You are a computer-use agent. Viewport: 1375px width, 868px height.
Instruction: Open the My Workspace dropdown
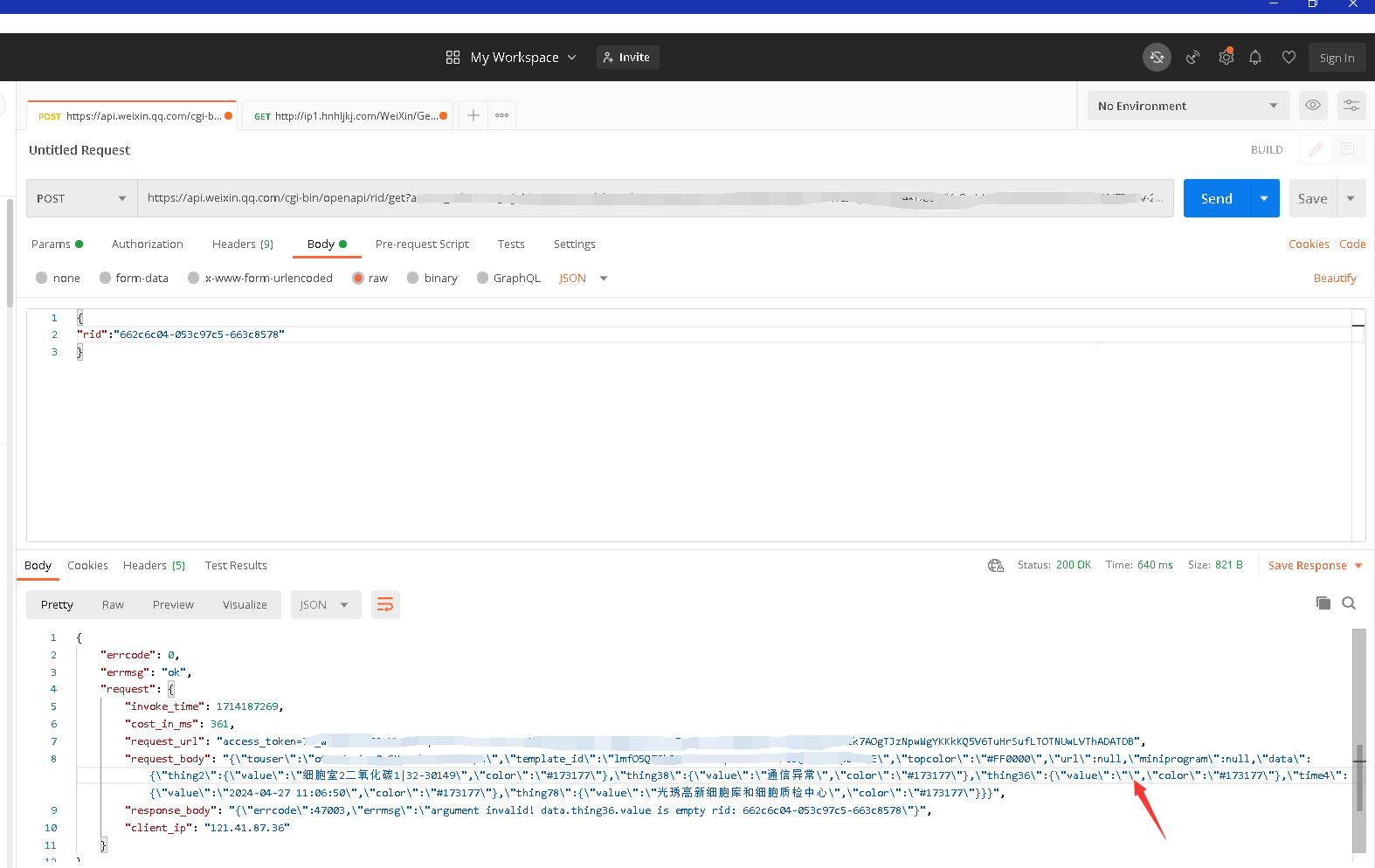pos(522,58)
